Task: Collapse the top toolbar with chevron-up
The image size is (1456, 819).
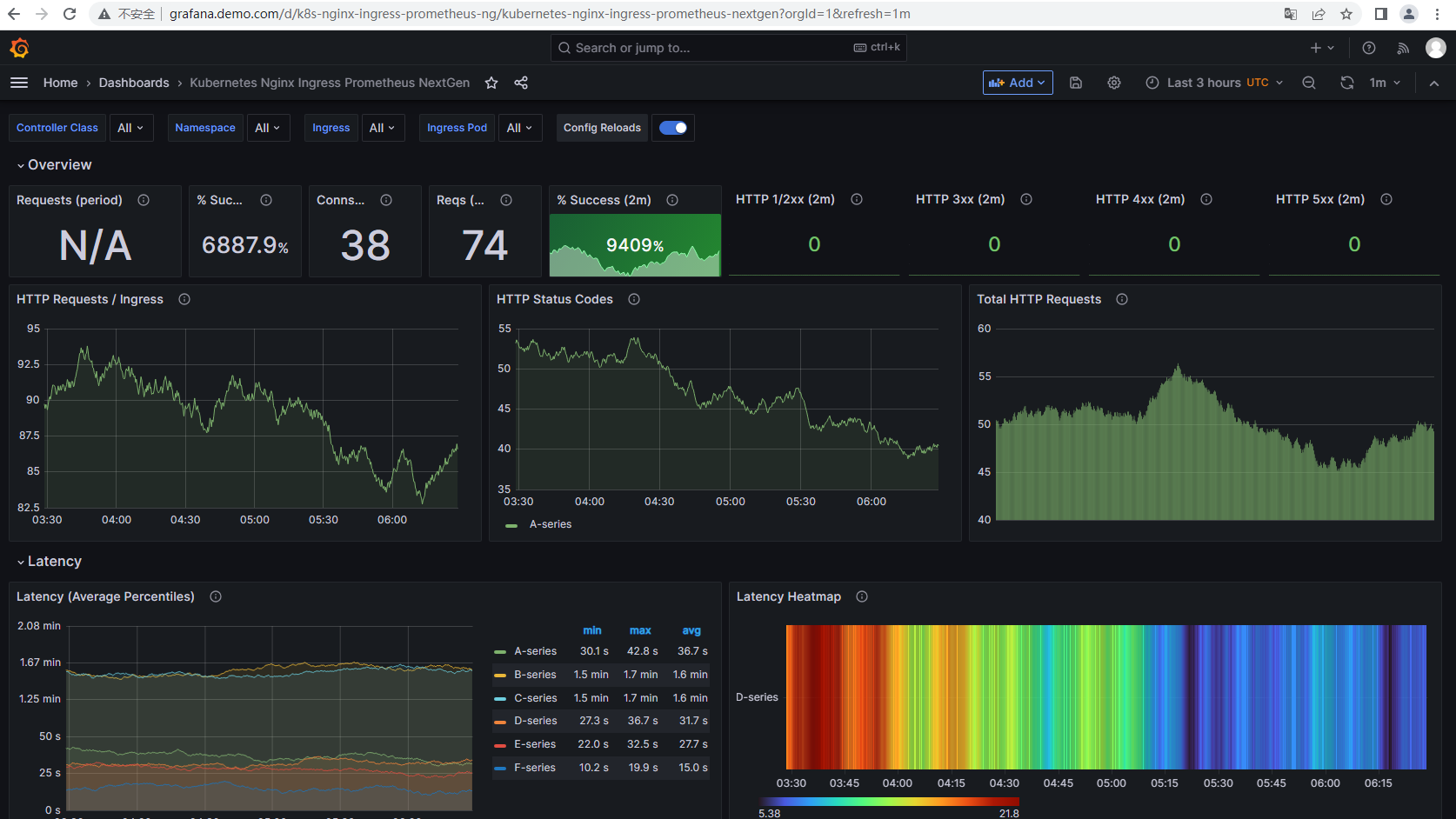Action: (1434, 83)
